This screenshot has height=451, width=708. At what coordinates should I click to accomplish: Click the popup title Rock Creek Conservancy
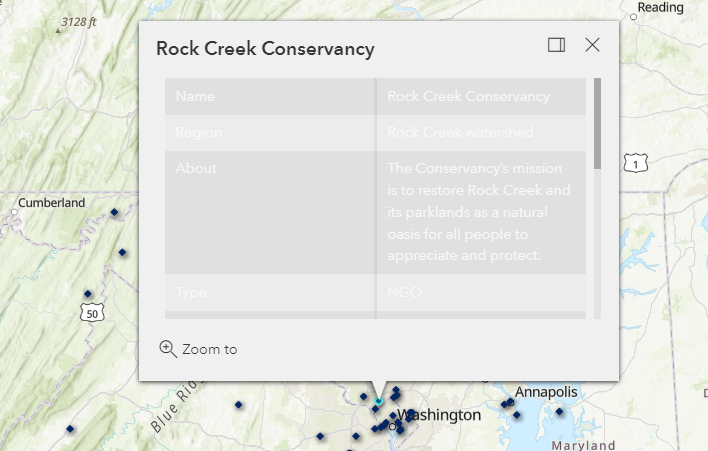(x=265, y=49)
